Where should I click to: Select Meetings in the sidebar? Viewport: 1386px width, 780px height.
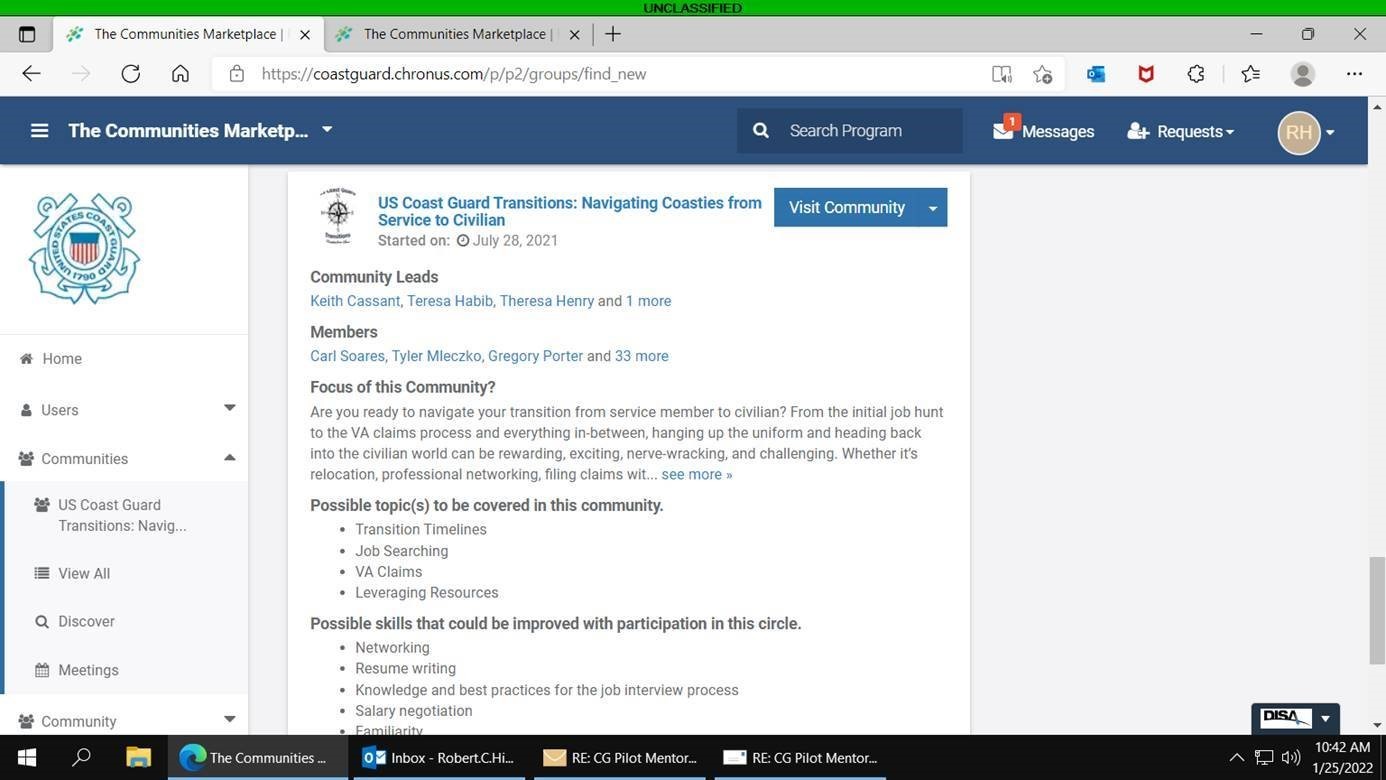(88, 670)
